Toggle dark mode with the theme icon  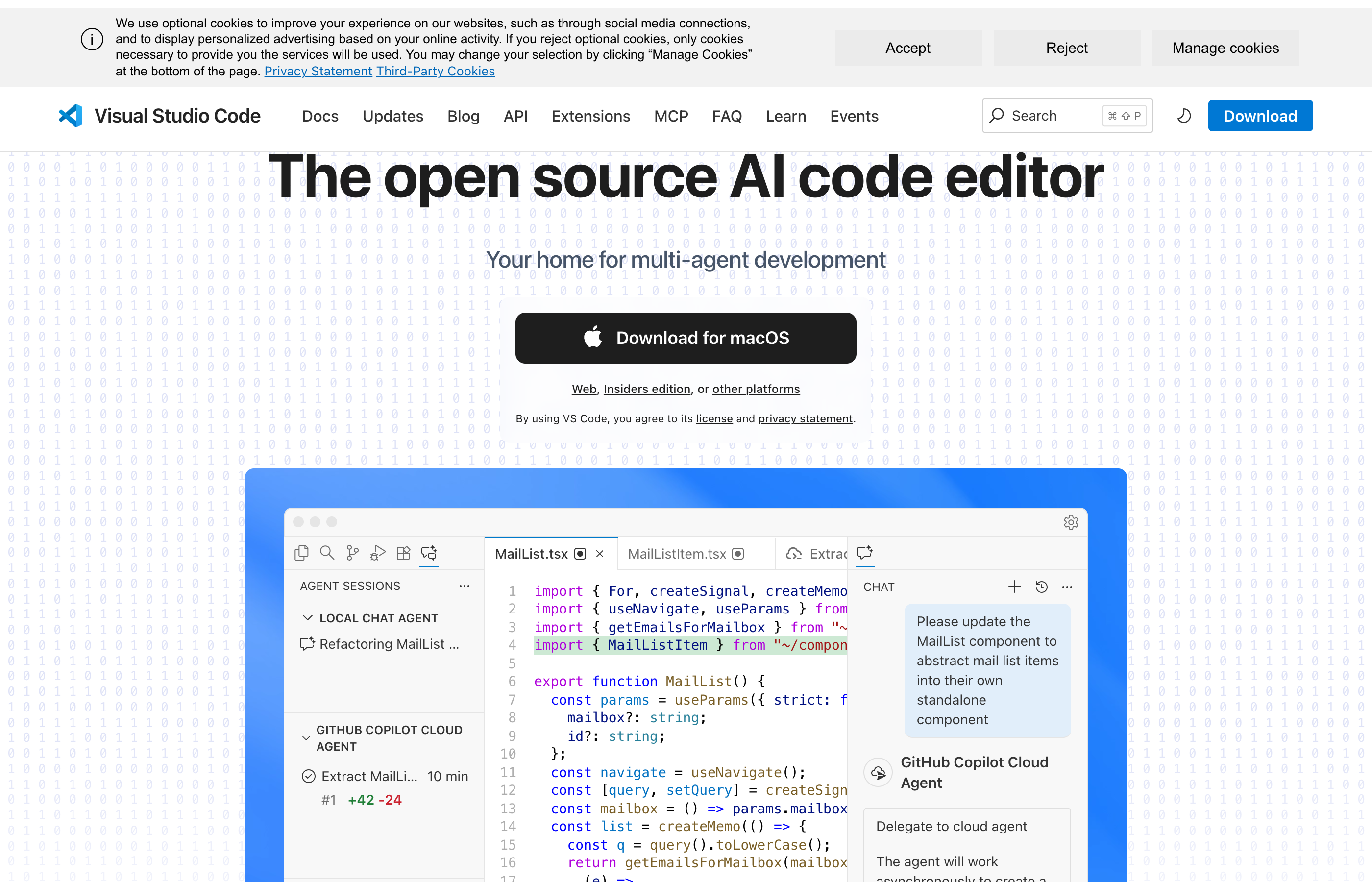[1184, 116]
